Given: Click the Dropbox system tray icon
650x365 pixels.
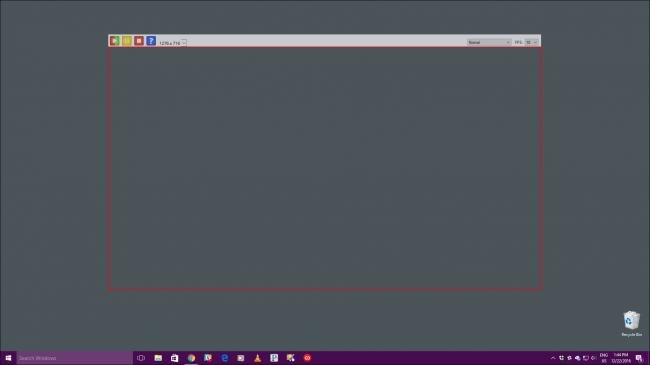Looking at the screenshot, I should point(570,358).
